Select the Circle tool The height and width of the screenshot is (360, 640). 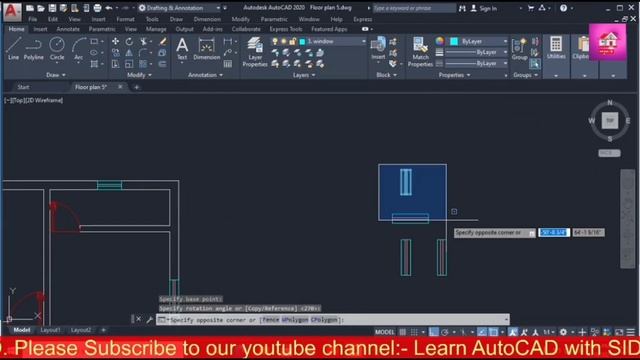pos(57,48)
